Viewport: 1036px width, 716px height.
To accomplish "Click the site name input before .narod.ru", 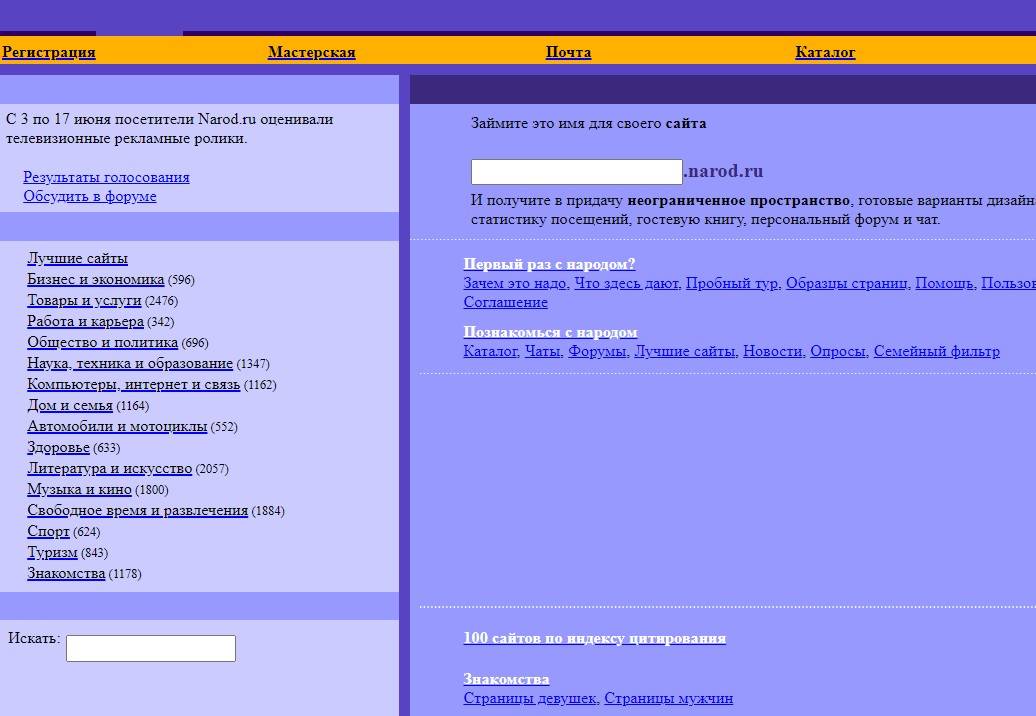I will coord(576,172).
